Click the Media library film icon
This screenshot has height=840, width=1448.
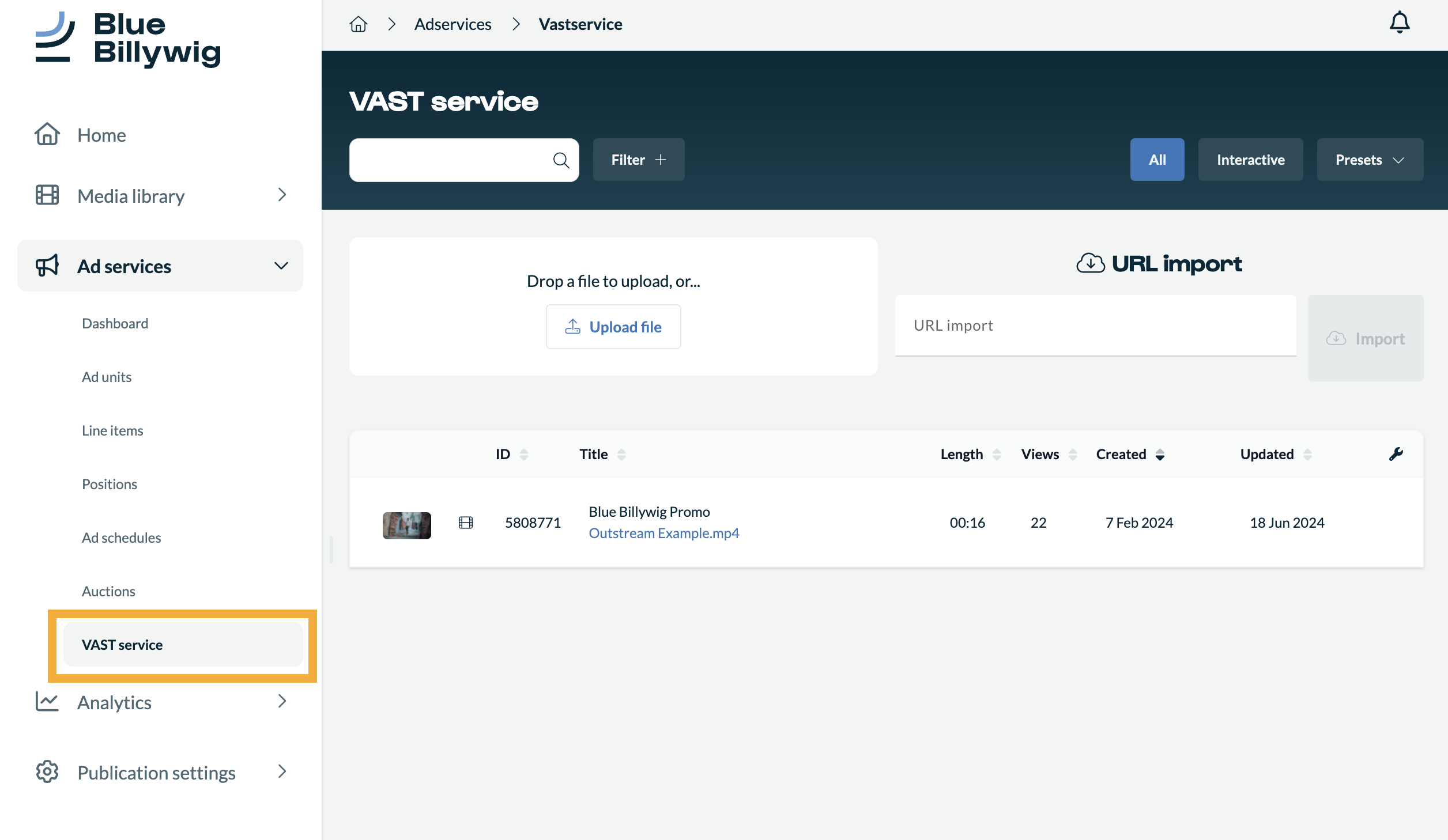[x=47, y=195]
